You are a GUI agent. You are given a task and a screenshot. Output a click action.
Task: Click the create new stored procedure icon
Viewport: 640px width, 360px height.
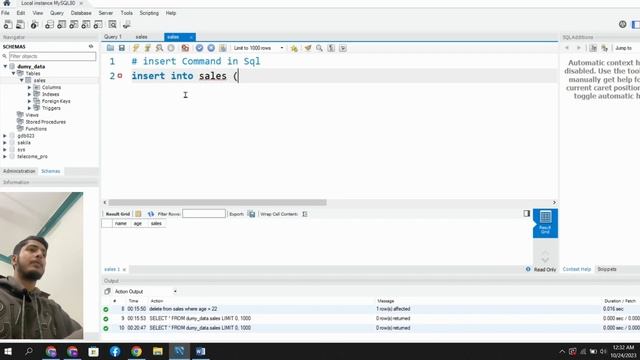[86, 24]
